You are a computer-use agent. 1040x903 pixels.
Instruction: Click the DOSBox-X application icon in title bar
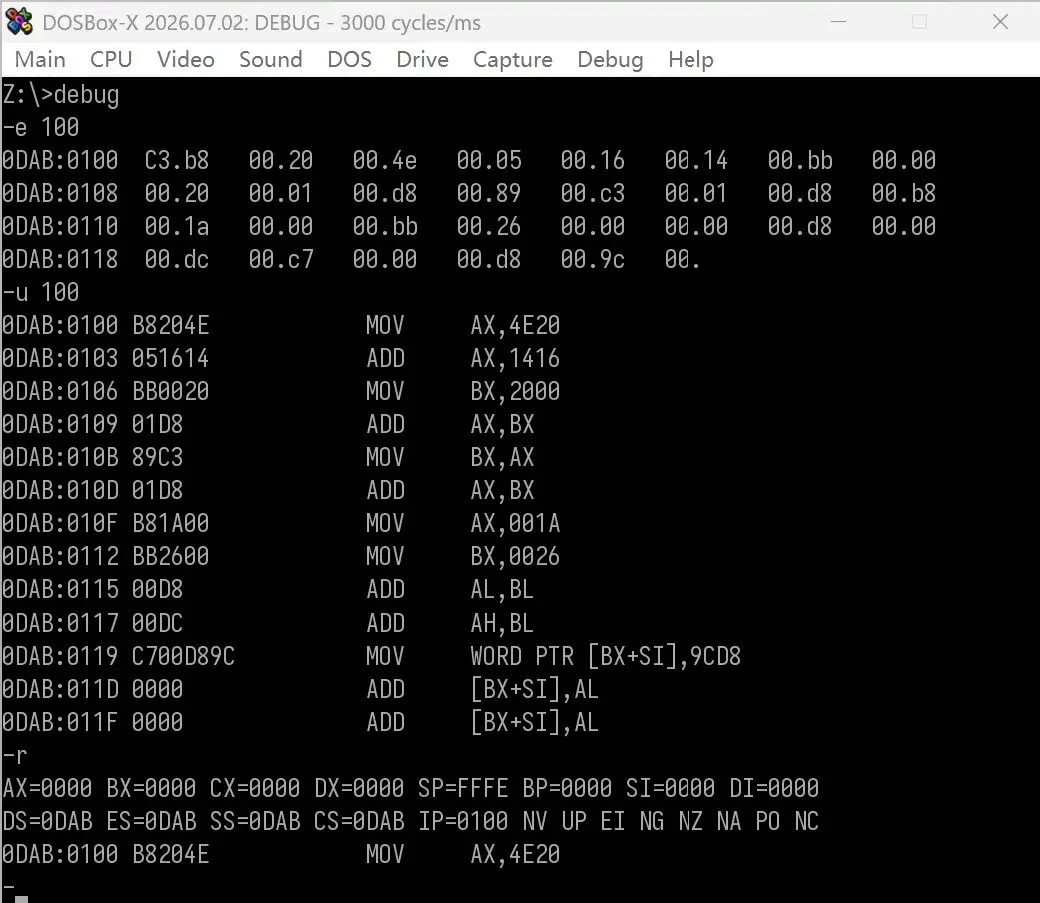[x=19, y=22]
